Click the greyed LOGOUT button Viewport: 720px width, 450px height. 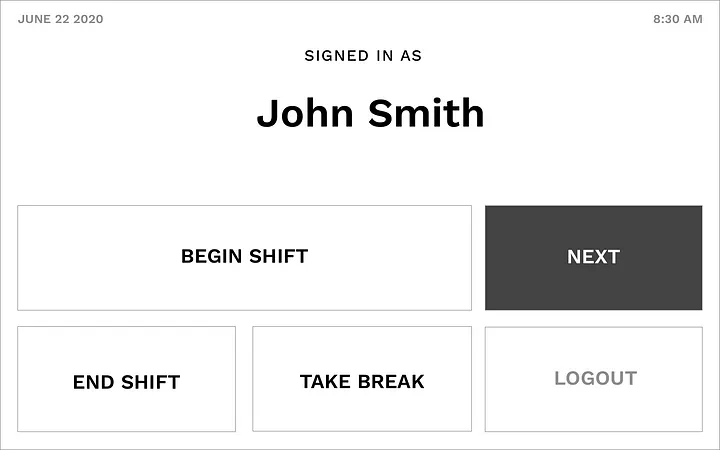(595, 379)
